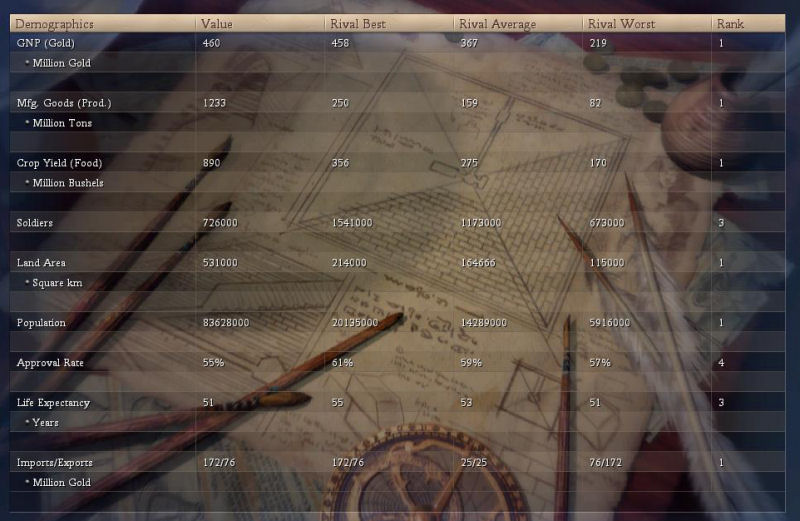Select the Land Area row label

[41, 263]
